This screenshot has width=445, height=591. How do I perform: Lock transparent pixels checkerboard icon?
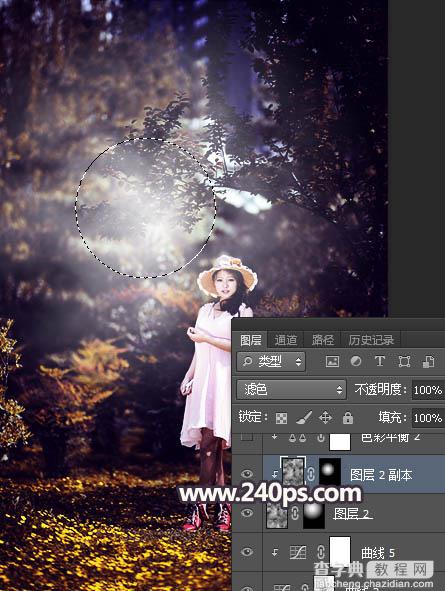click(281, 418)
